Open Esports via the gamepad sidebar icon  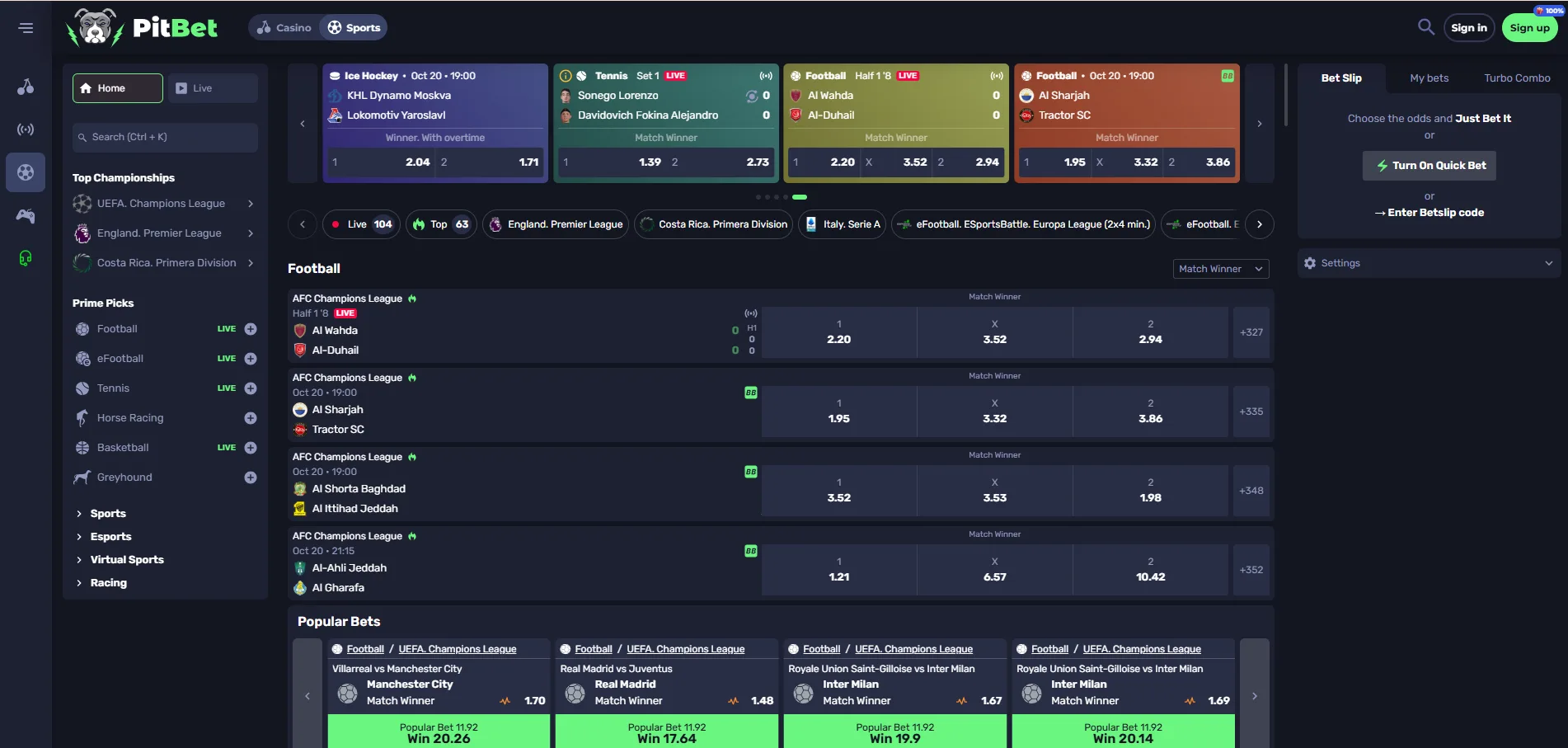(26, 216)
